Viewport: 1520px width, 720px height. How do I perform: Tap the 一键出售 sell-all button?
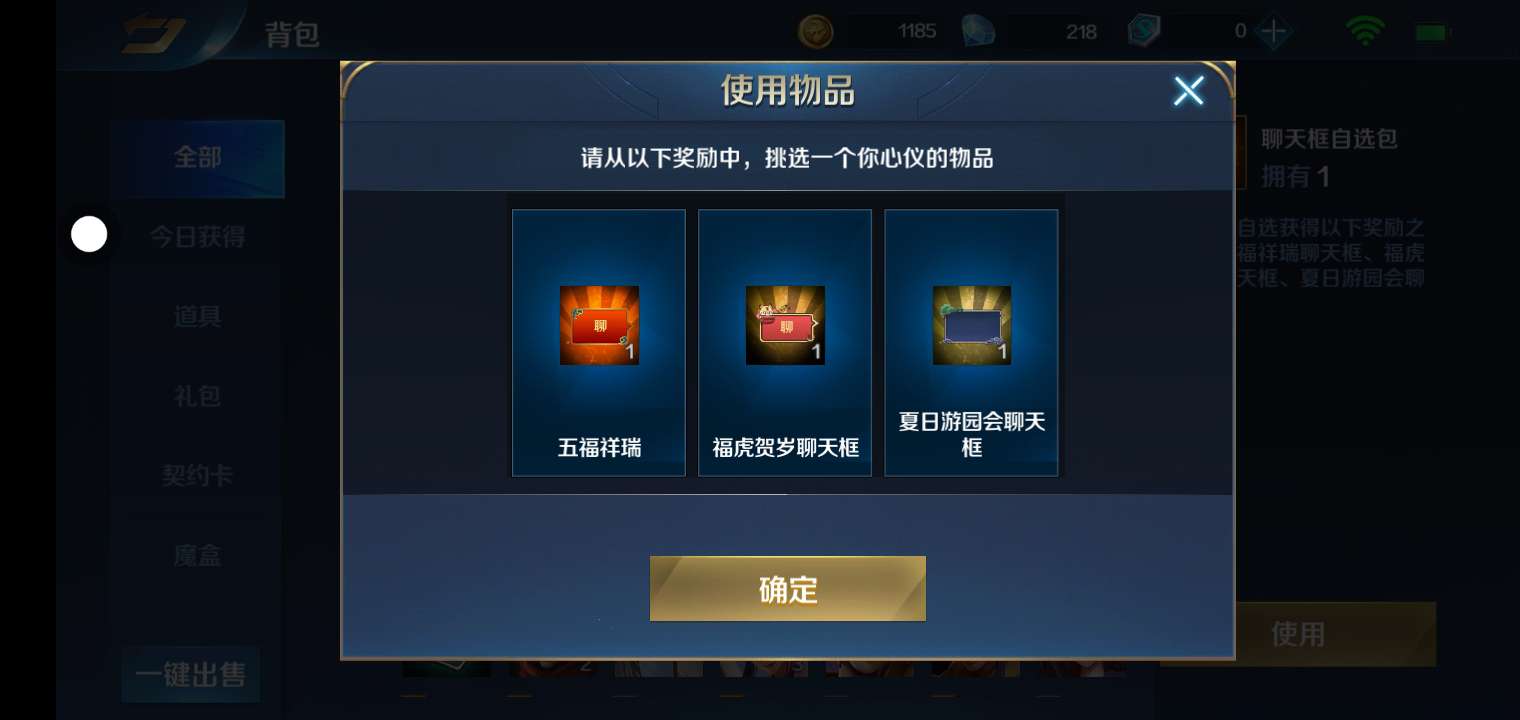[x=191, y=675]
